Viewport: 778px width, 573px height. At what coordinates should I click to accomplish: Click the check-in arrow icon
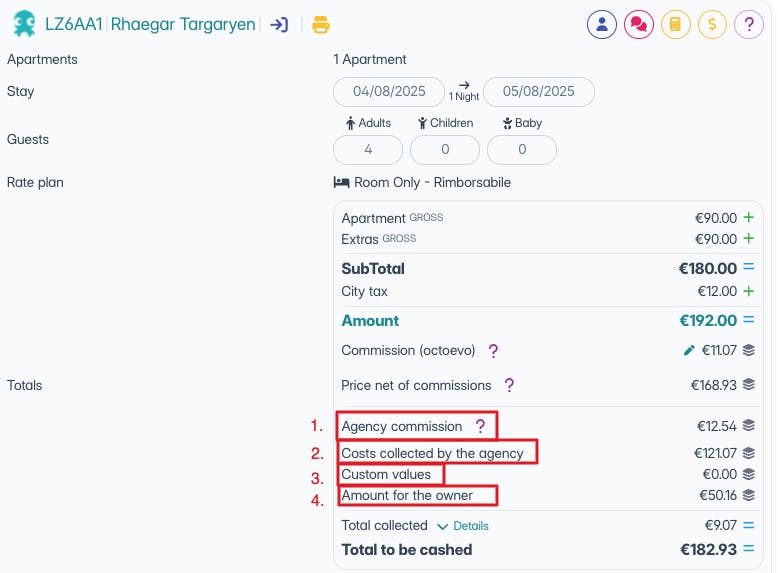(279, 24)
